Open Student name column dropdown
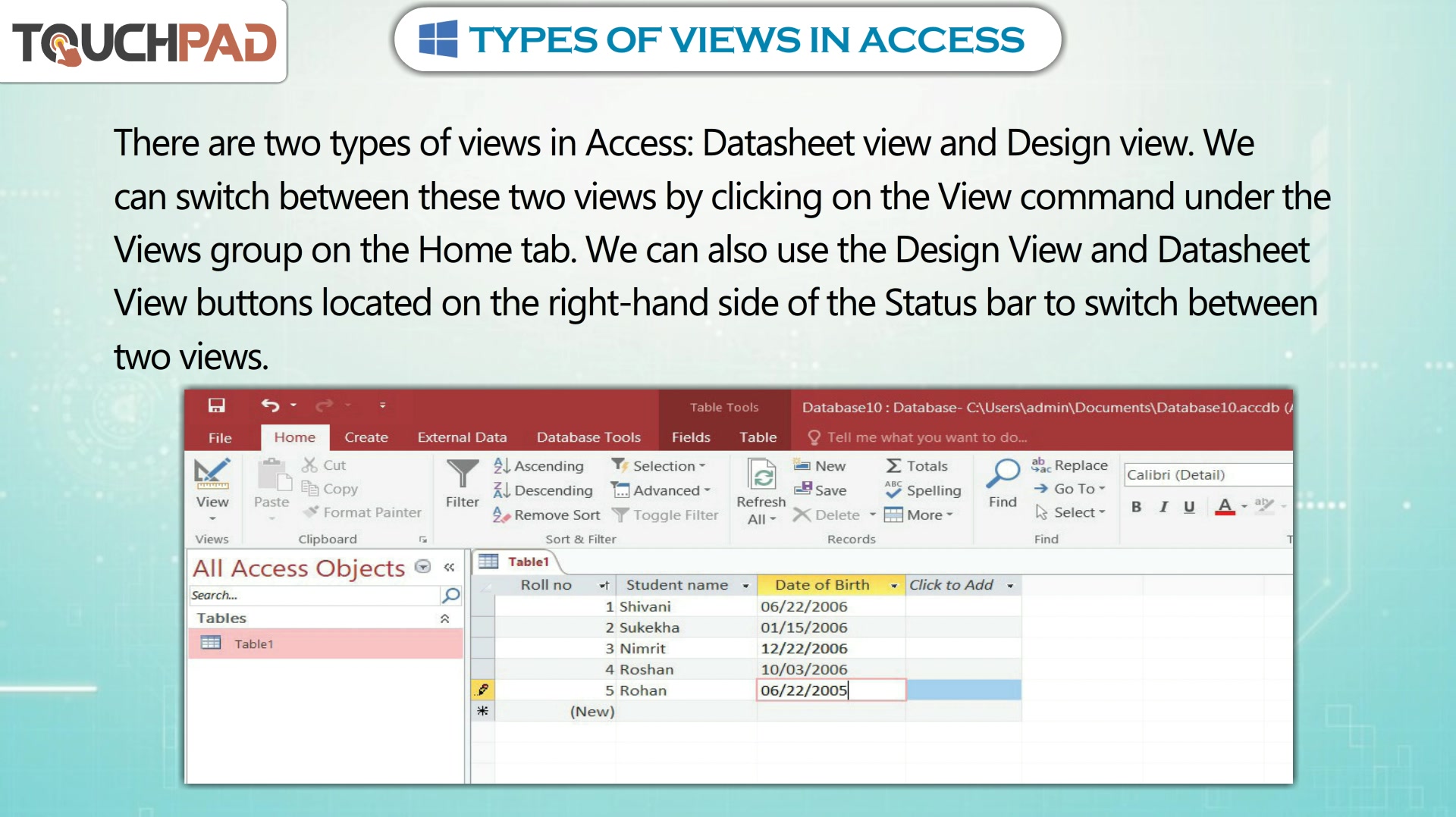The image size is (1456, 817). coord(745,586)
